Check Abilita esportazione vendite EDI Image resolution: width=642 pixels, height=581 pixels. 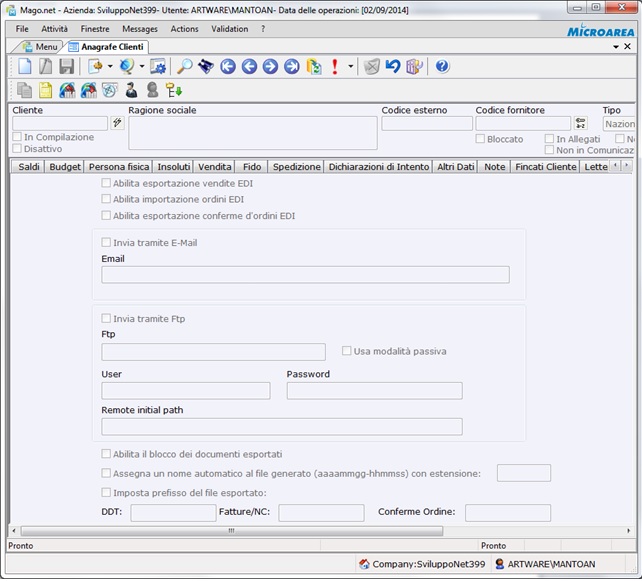[106, 184]
